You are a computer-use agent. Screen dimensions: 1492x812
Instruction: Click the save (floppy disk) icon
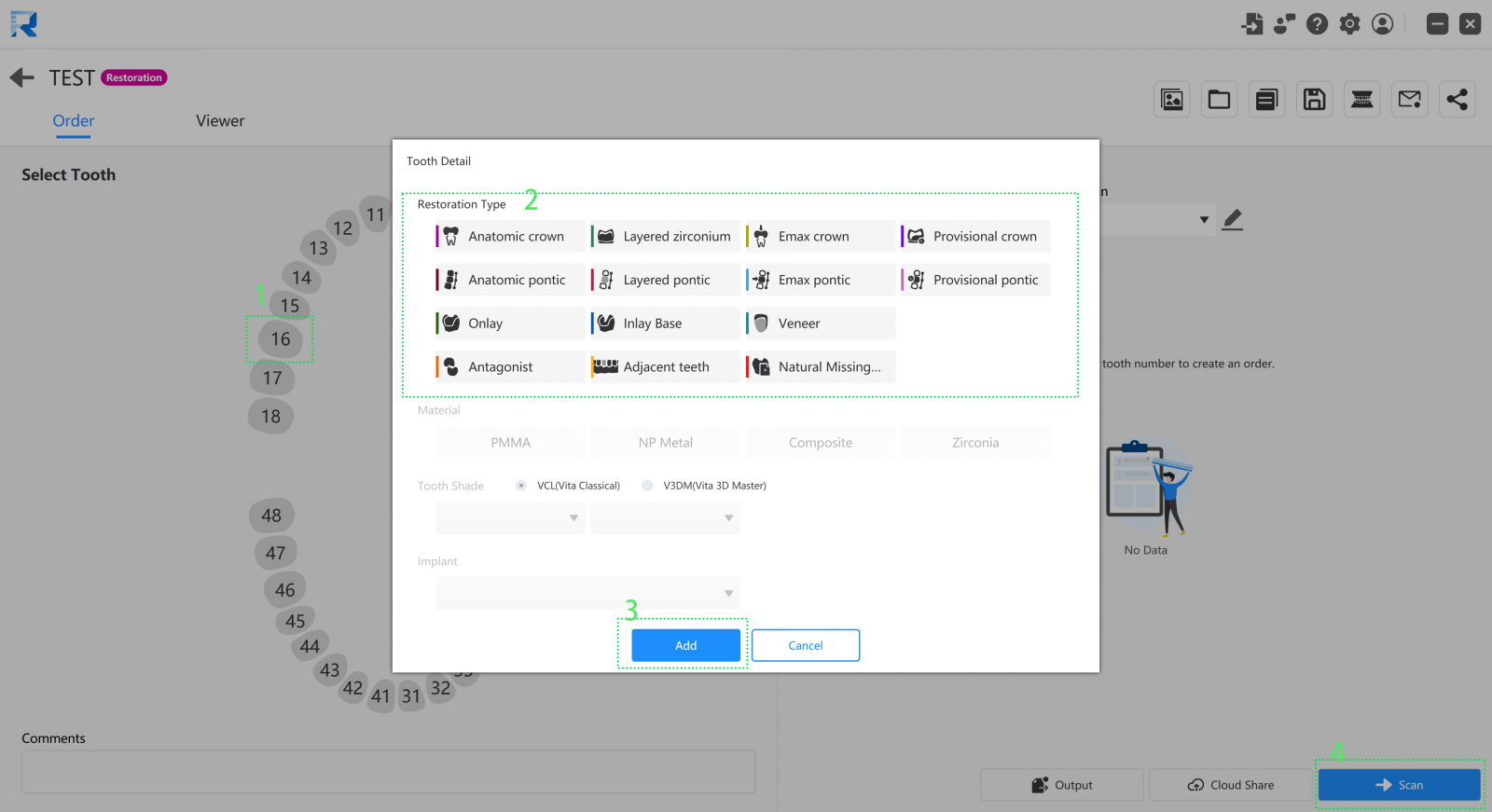click(x=1314, y=100)
